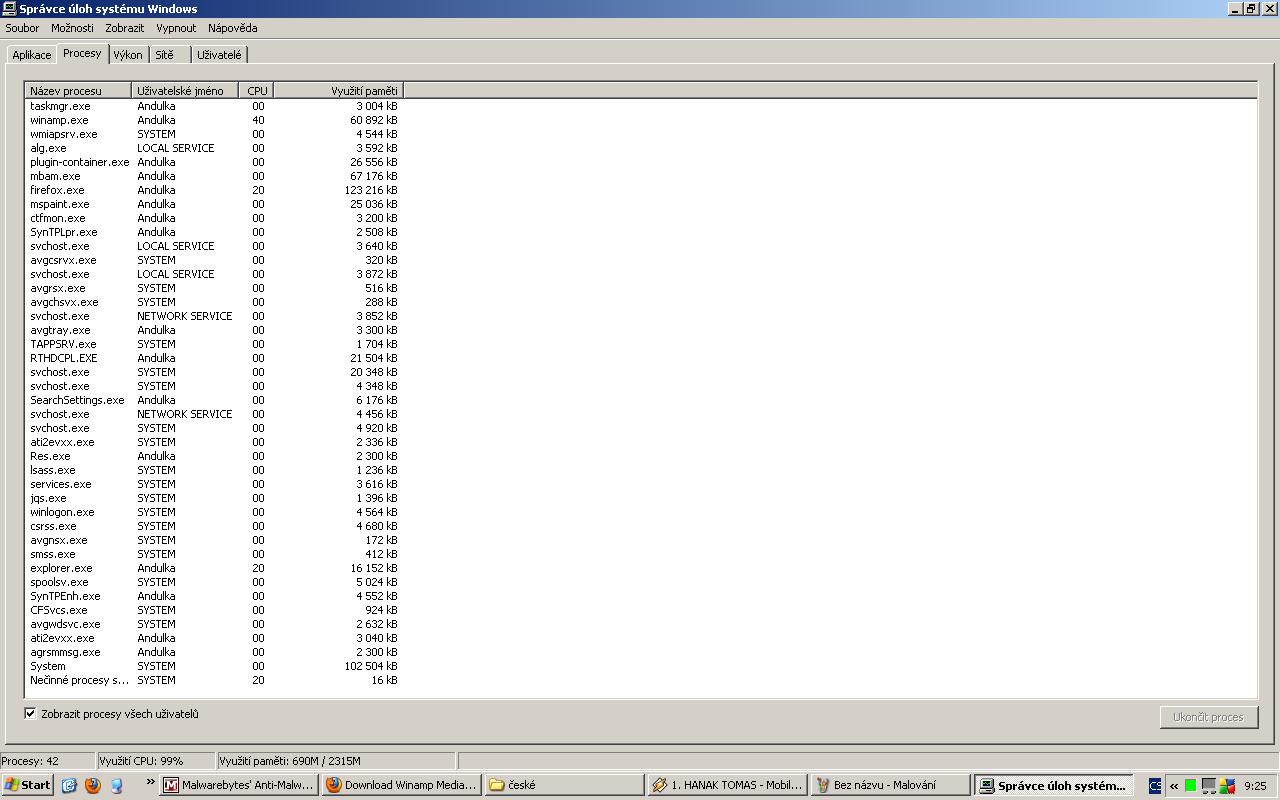Click the Internet Explorer Quick Launch icon
Viewport: 1280px width, 800px height.
[69, 785]
